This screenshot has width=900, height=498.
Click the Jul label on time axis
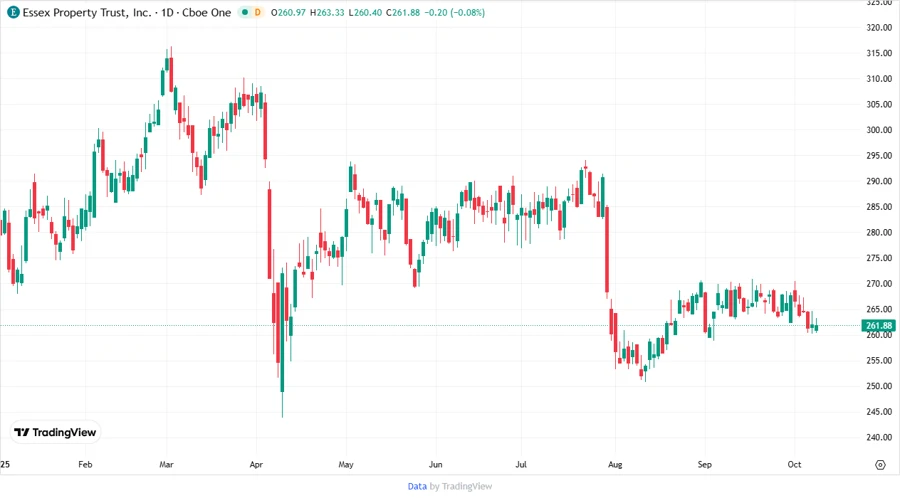pos(521,464)
